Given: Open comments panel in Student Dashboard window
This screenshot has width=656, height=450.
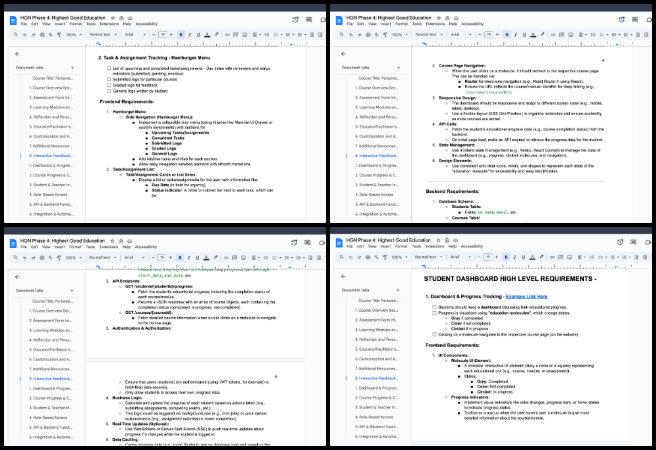Looking at the screenshot, I should pyautogui.click(x=633, y=242).
